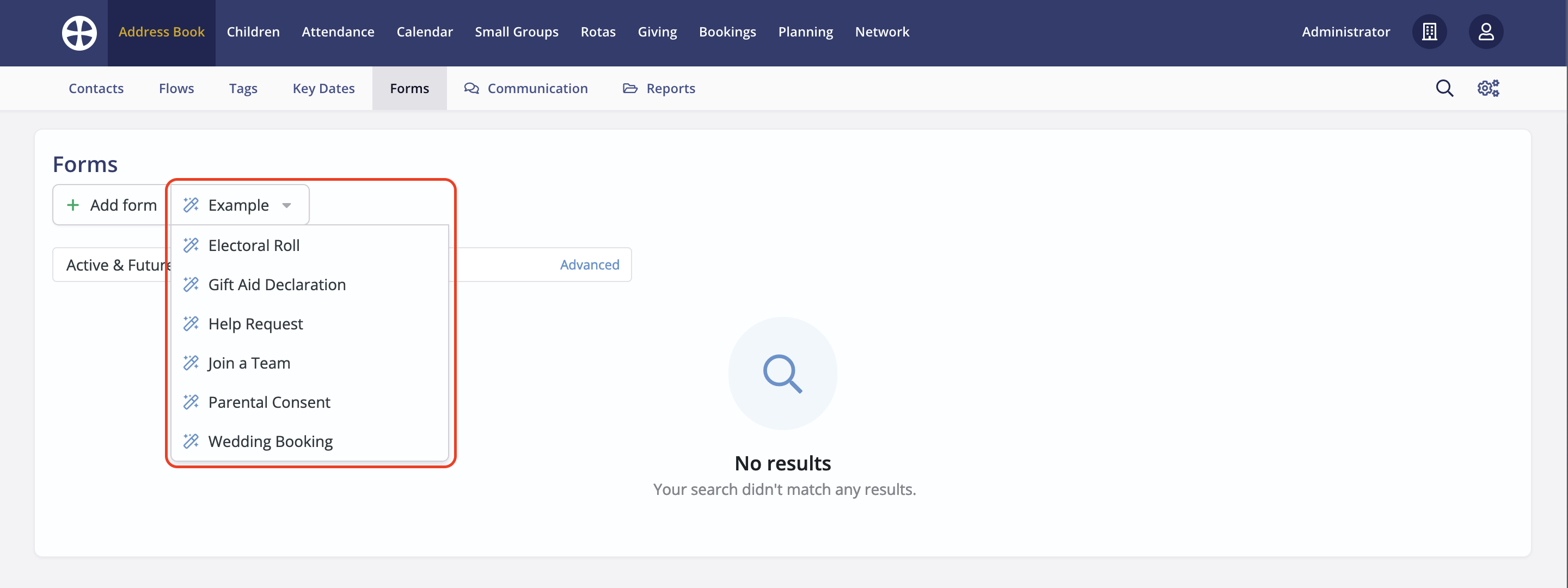Click the speech bubbles icon beside Communication
The image size is (1568, 588).
click(x=471, y=88)
